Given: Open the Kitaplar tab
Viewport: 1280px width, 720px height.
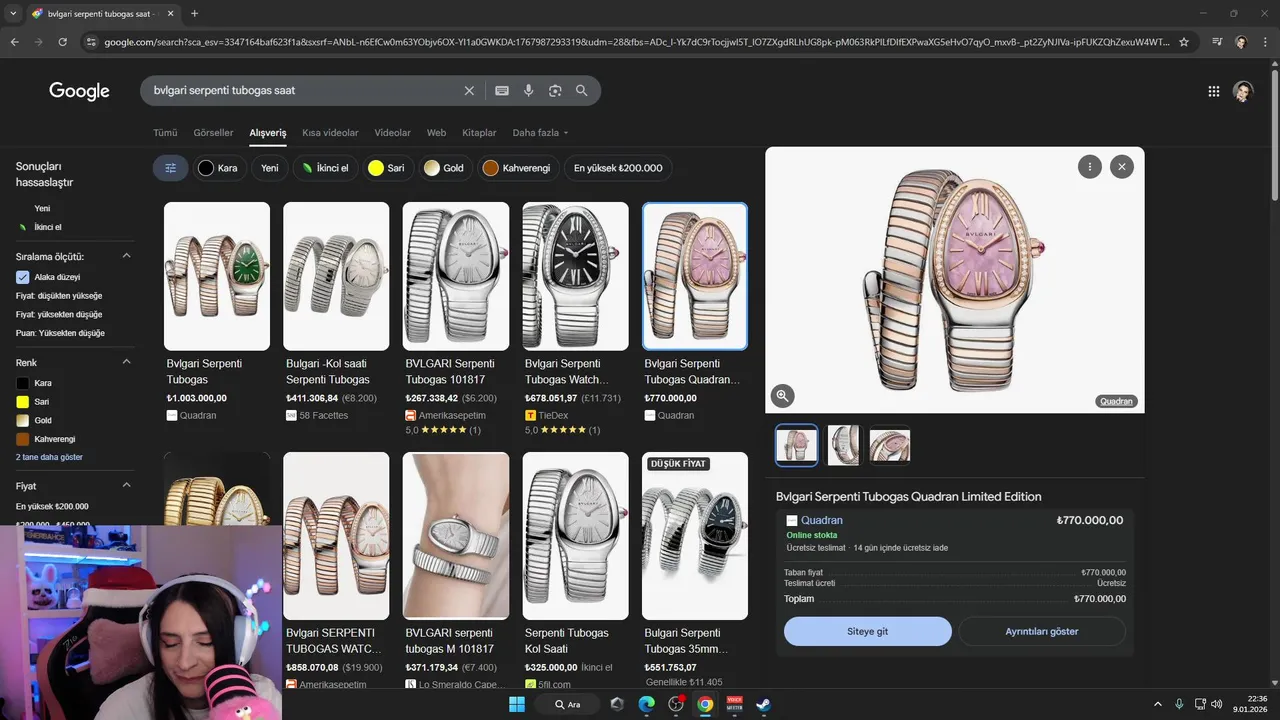Looking at the screenshot, I should [x=479, y=133].
